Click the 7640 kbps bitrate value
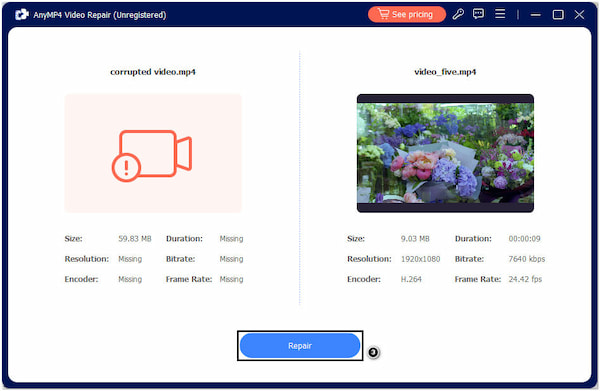This screenshot has width=600, height=391. click(527, 259)
